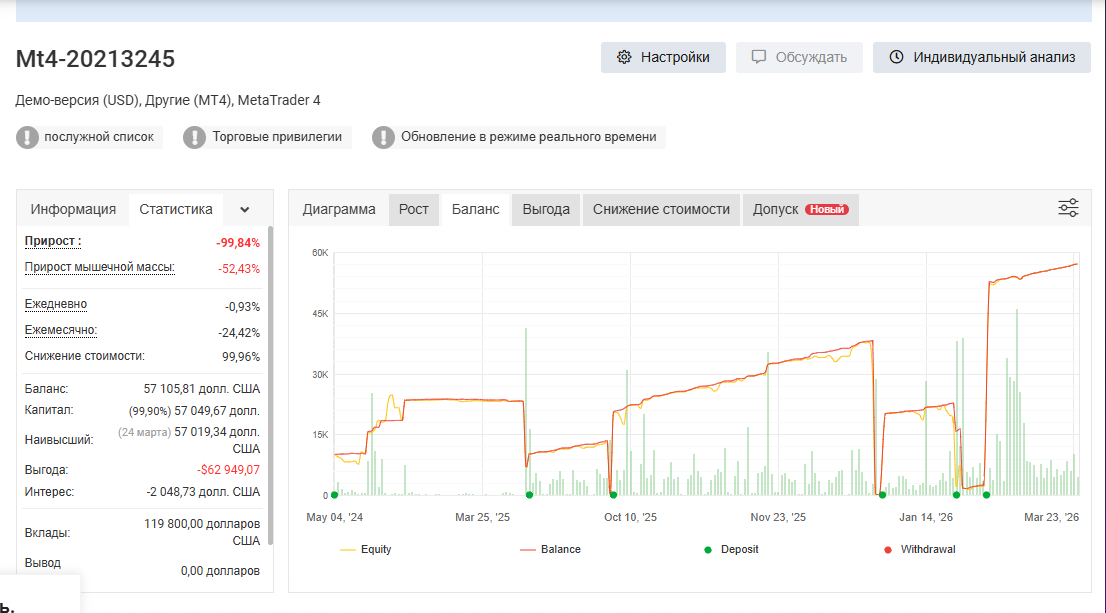This screenshot has height=613, width=1106.
Task: Click the Mar 25, '25 axis label
Action: (482, 517)
